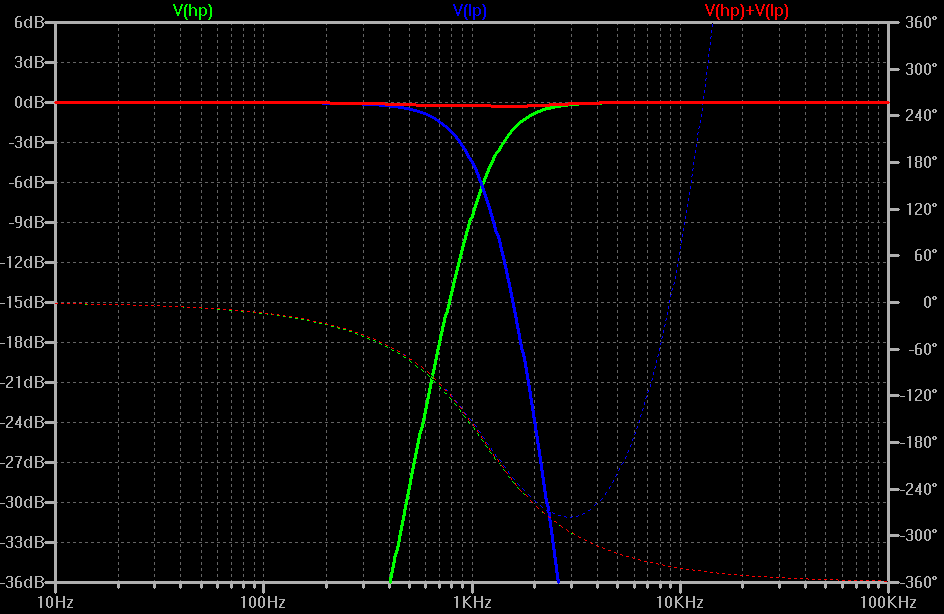Click the -24dB magnitude axis label
This screenshot has width=944, height=614.
pyautogui.click(x=23, y=423)
